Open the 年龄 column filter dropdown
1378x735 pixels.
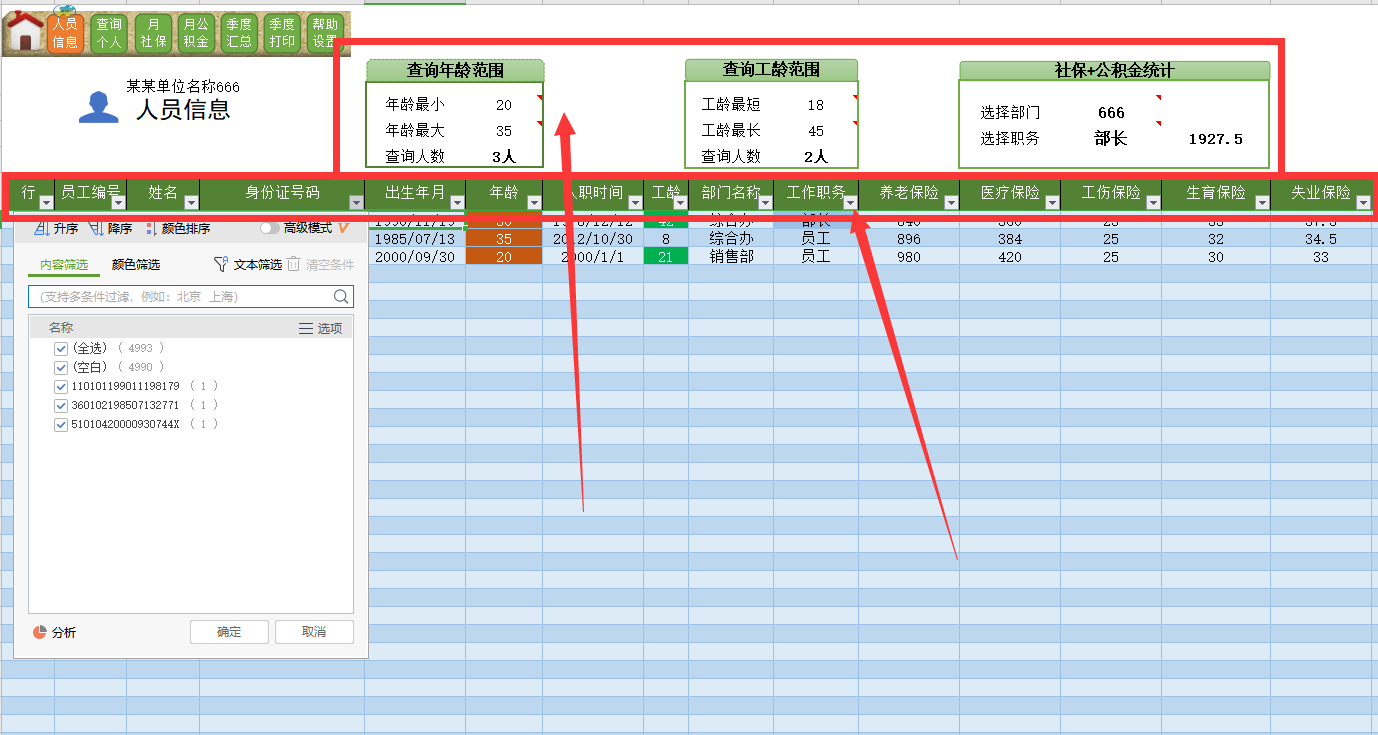(533, 202)
